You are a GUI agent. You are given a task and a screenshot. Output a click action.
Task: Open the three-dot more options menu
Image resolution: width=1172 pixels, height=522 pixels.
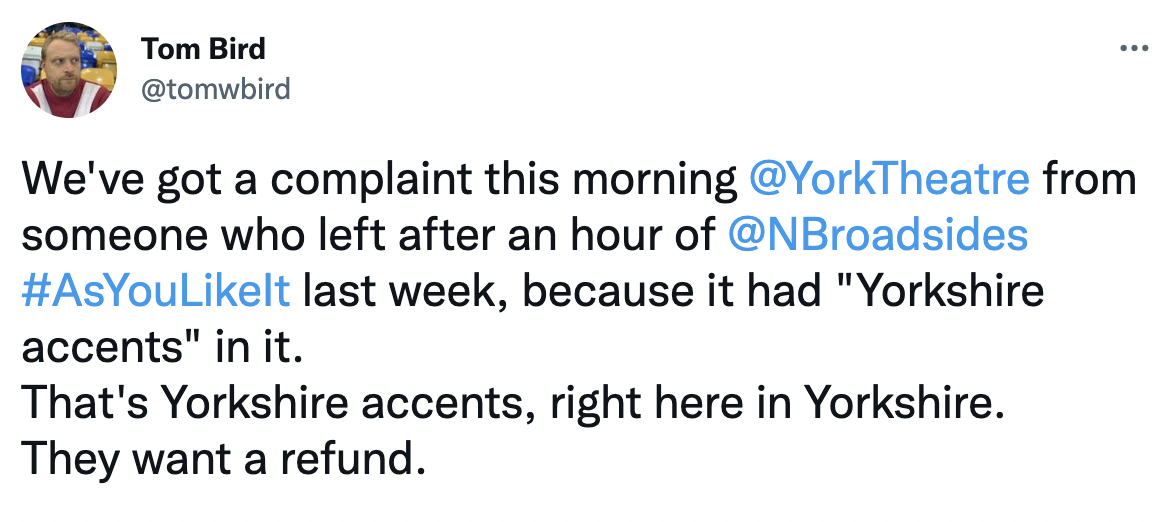coord(1134,49)
